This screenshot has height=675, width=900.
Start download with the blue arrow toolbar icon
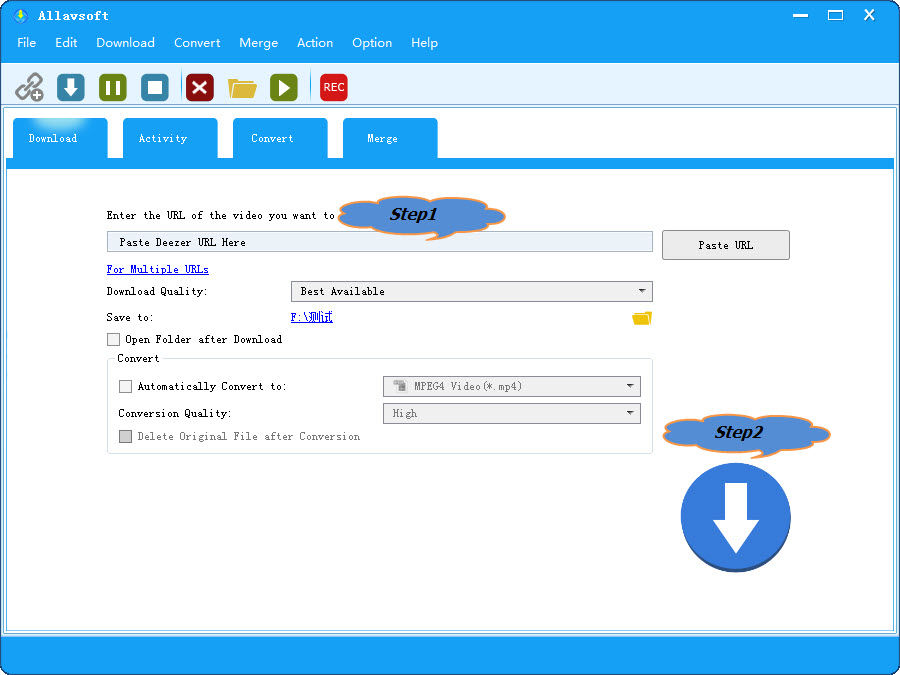coord(71,87)
